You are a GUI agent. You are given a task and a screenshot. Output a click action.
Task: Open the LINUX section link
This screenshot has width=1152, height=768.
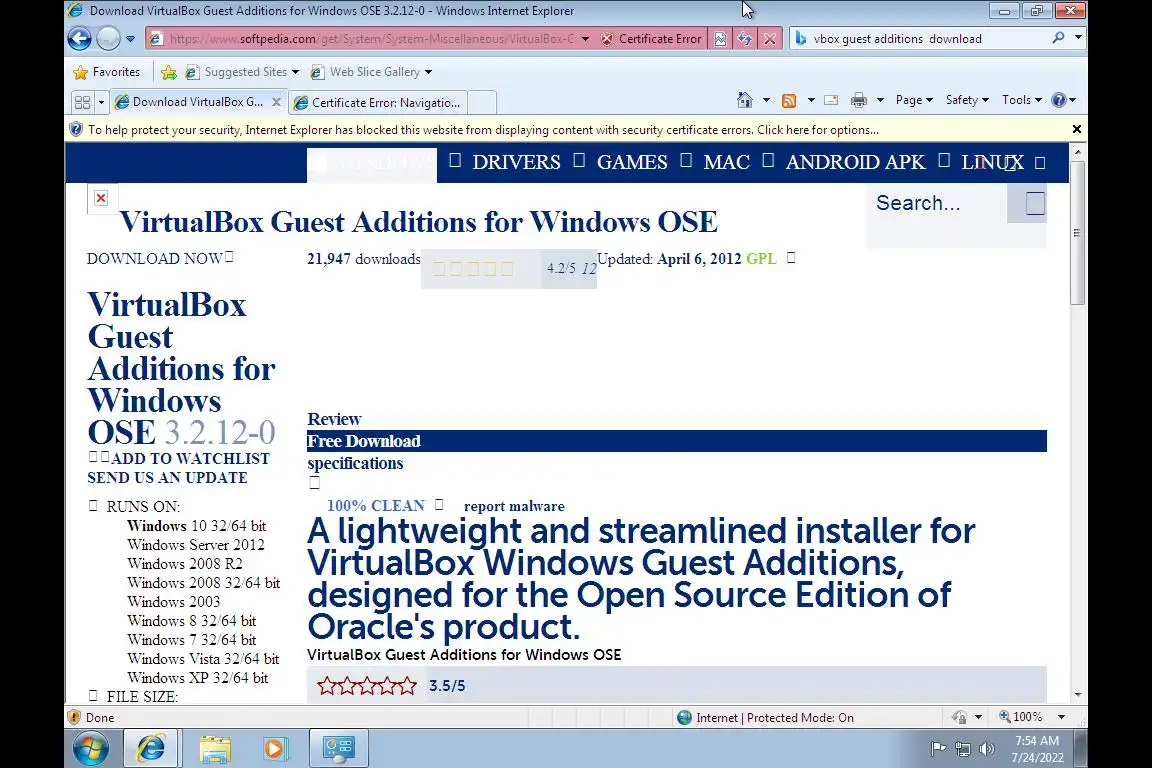tap(992, 162)
